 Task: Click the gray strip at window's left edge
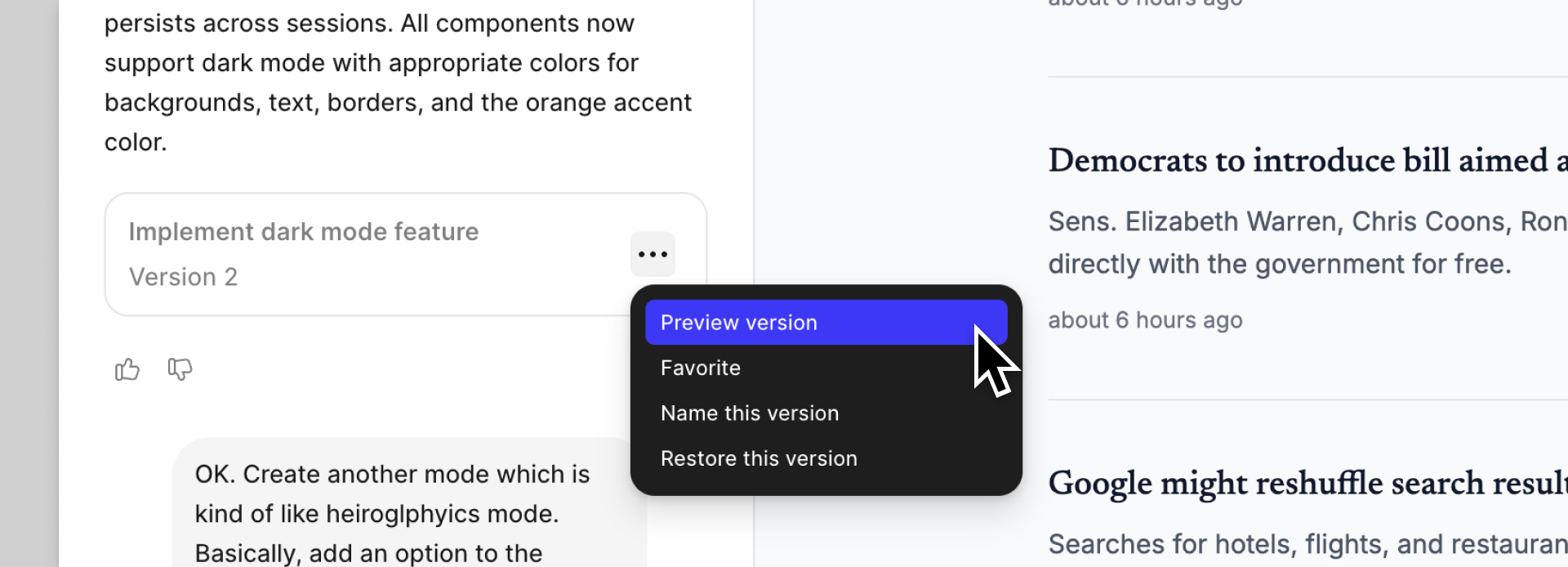(29, 283)
